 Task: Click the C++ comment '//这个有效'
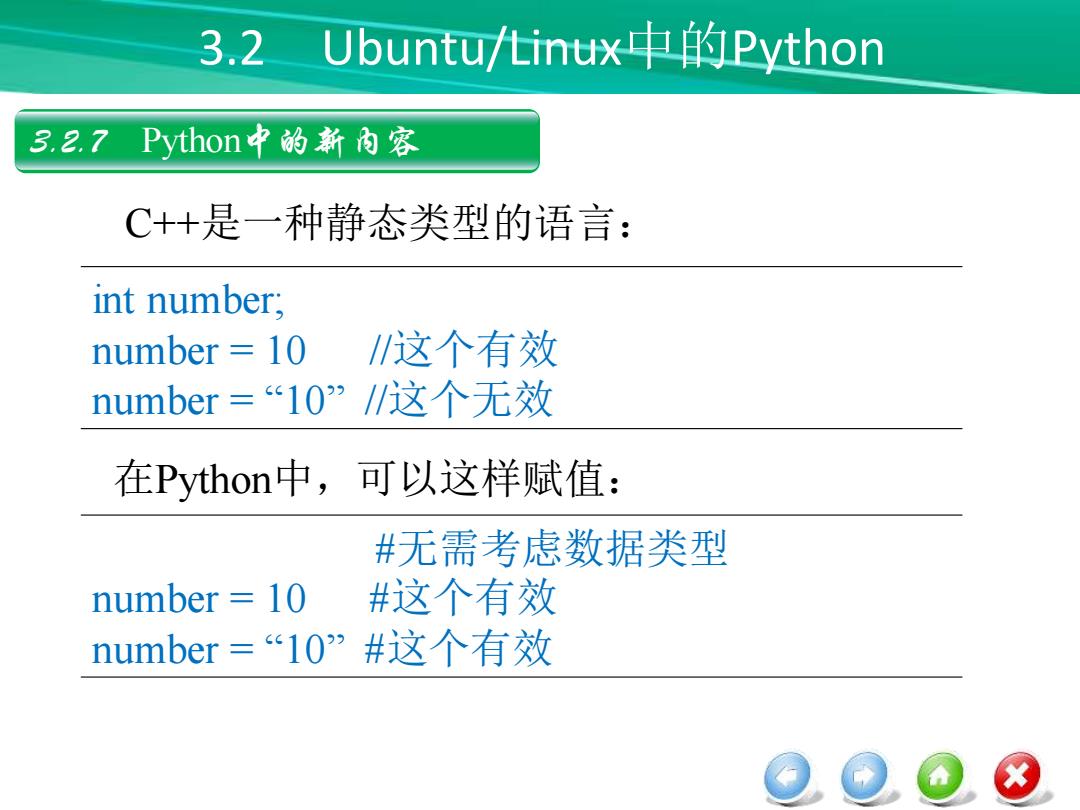463,349
